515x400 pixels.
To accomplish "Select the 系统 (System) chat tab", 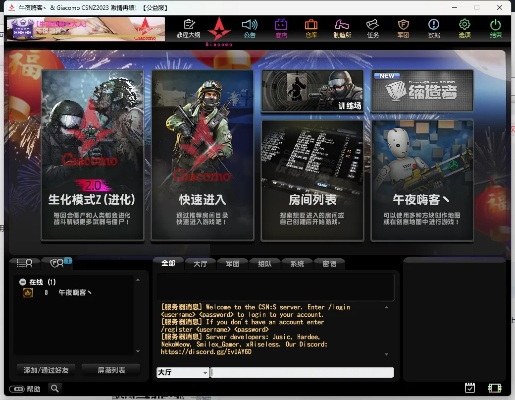I will click(297, 264).
